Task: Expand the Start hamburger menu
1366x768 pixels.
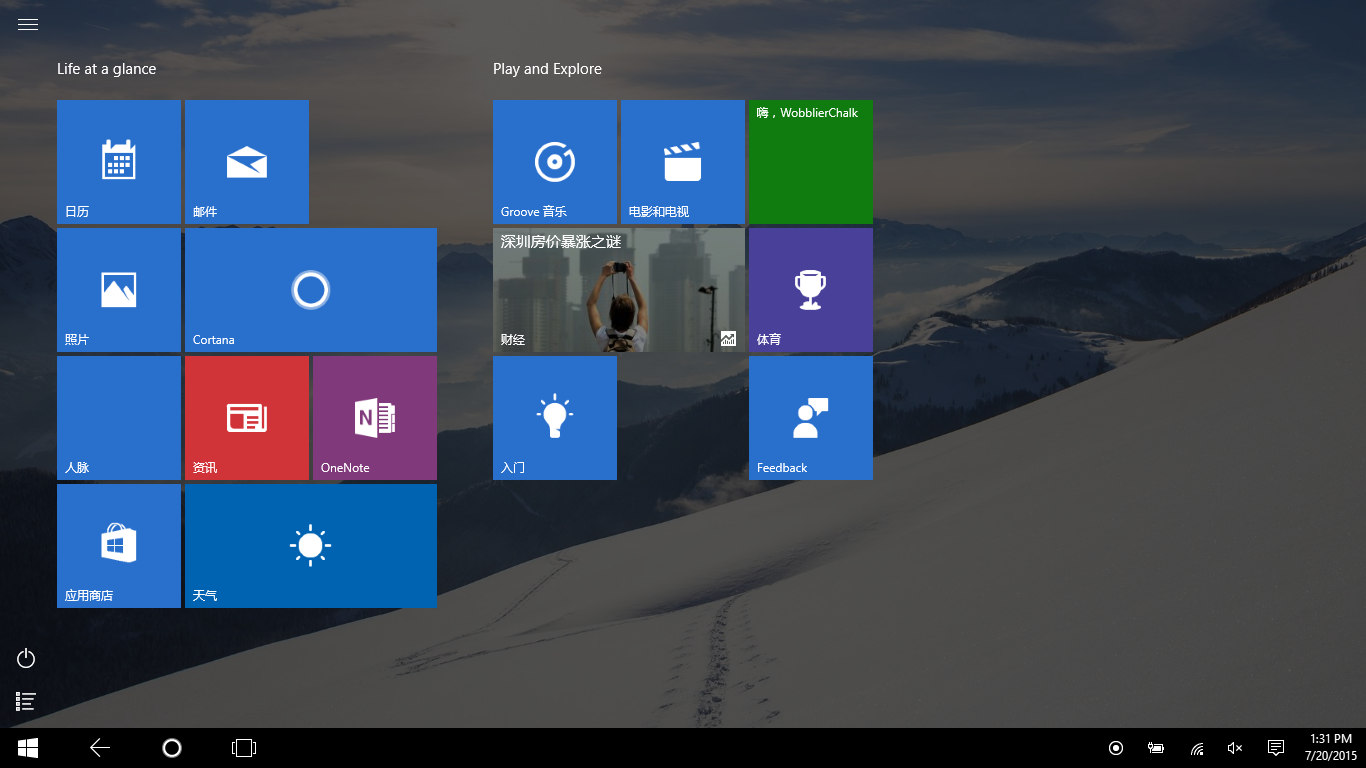Action: click(x=27, y=24)
